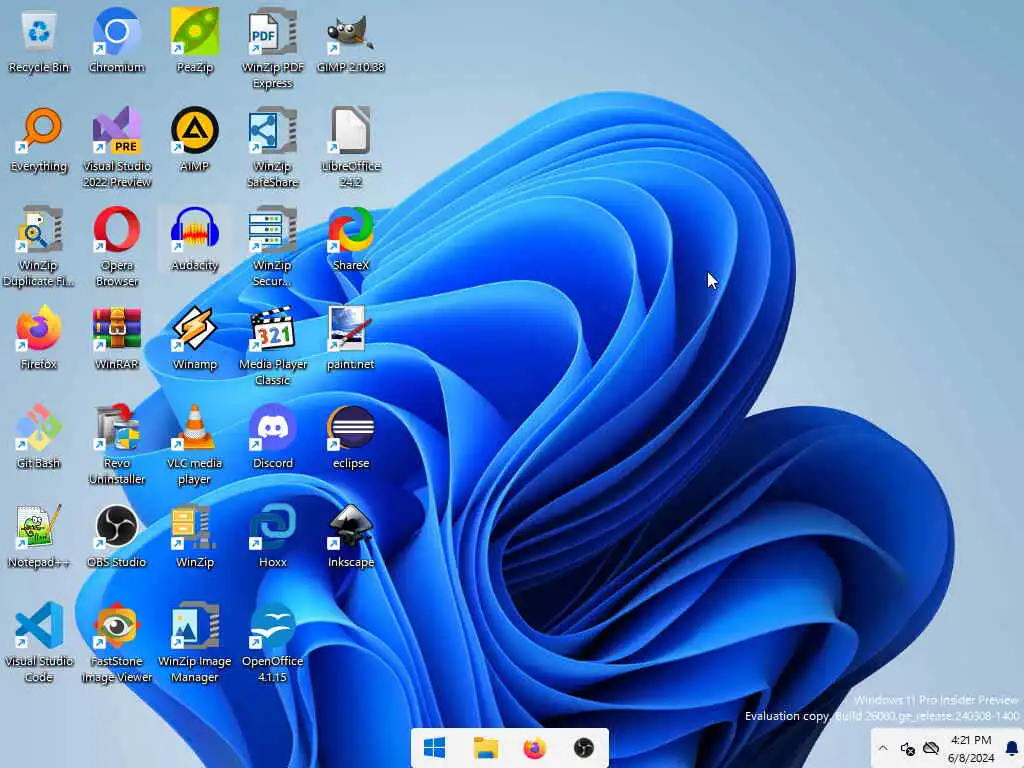
Task: Select Media Player Classic icon
Action: point(272,346)
